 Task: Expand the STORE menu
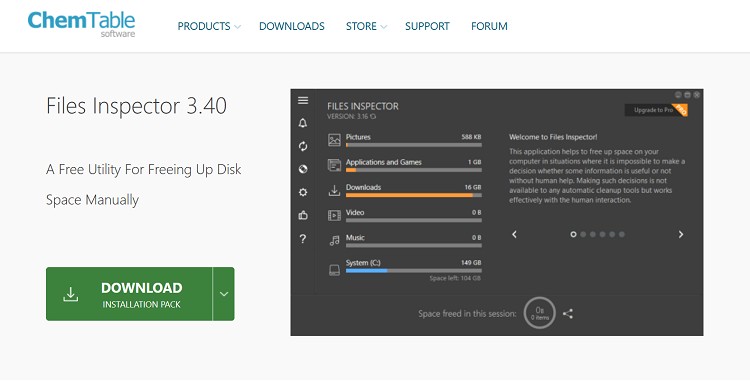[366, 26]
